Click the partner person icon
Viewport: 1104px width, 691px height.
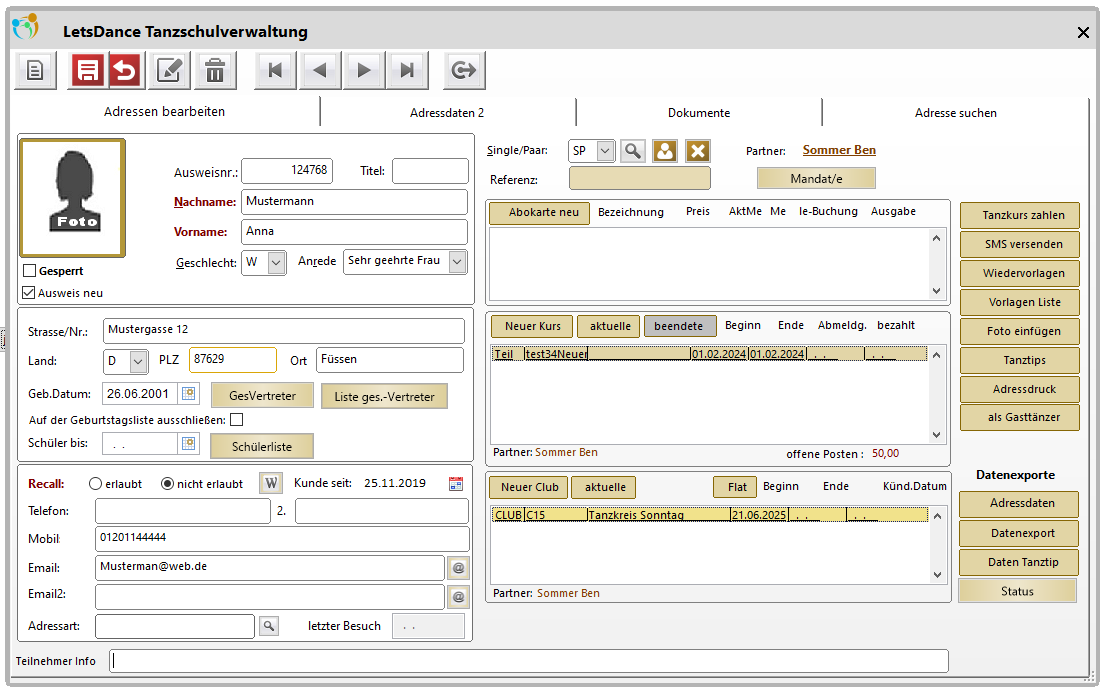tap(665, 151)
